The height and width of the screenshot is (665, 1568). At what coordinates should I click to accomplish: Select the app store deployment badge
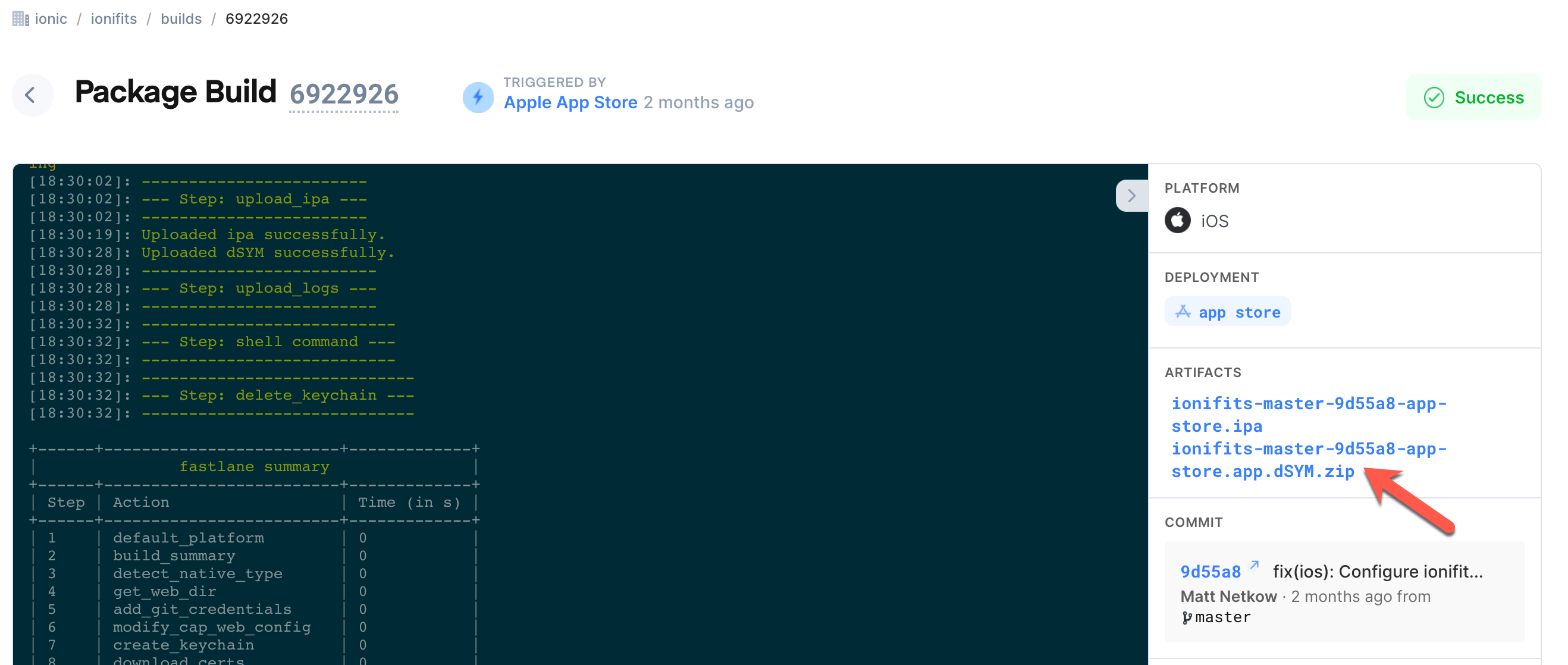(x=1227, y=312)
